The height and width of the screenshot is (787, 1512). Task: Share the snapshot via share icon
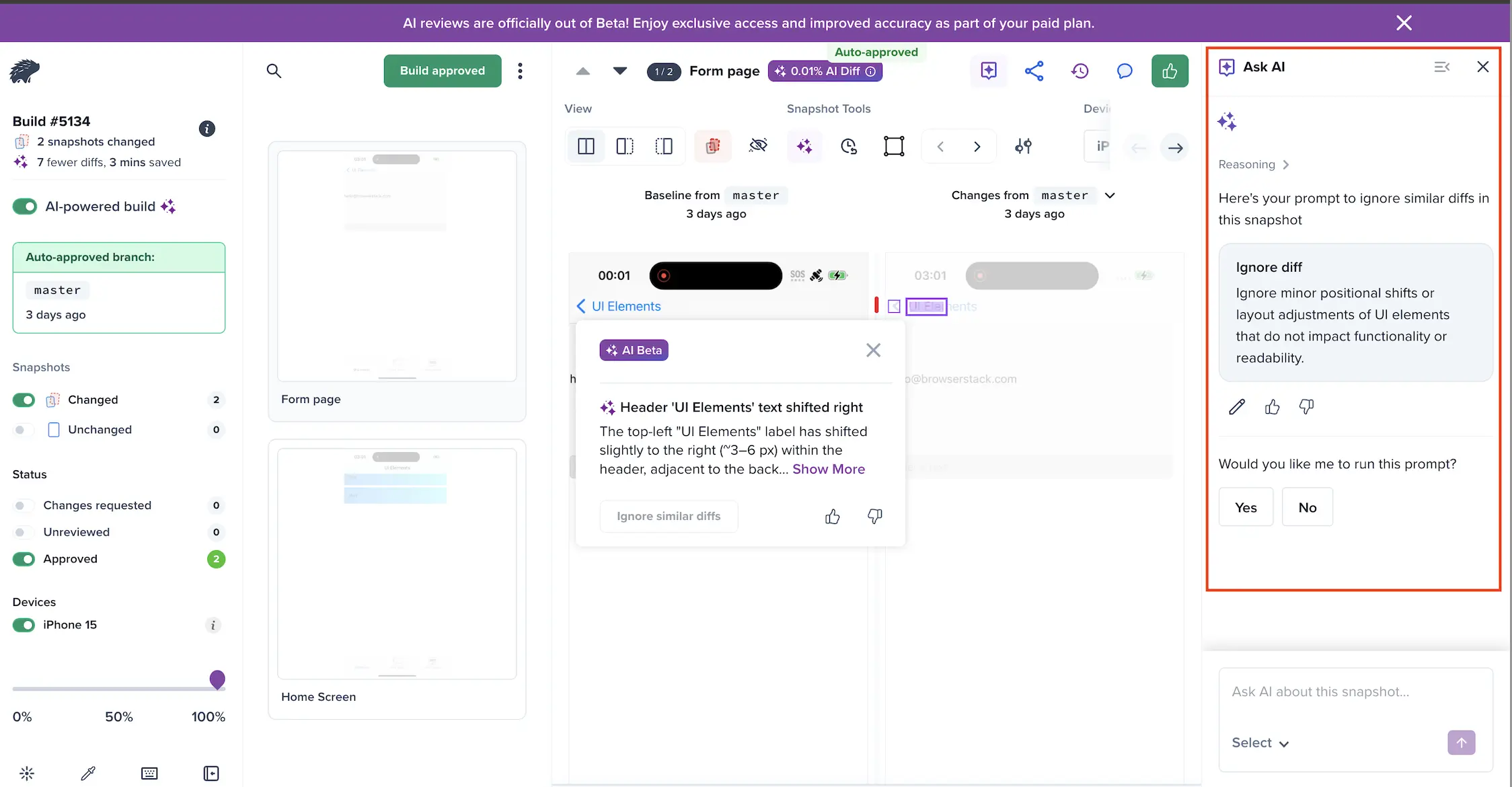click(1034, 71)
